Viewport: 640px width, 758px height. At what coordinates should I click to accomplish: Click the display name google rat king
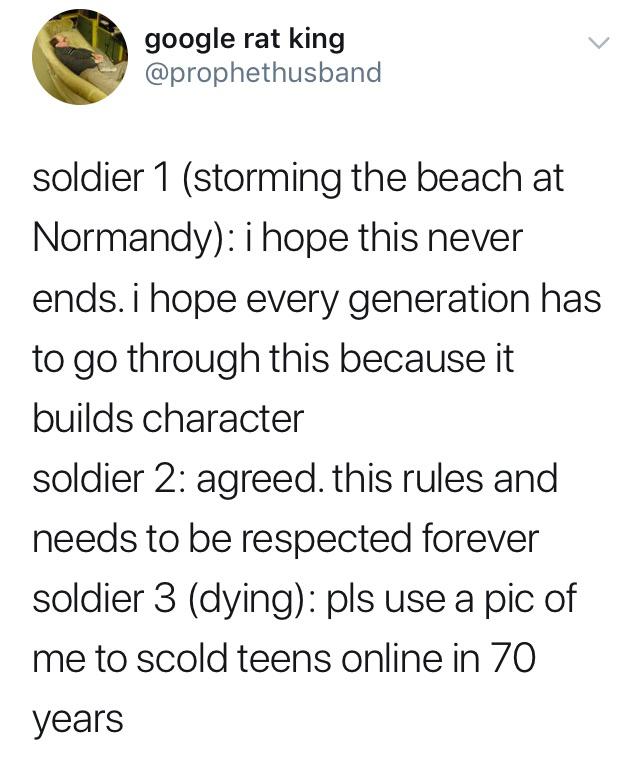(x=245, y=39)
